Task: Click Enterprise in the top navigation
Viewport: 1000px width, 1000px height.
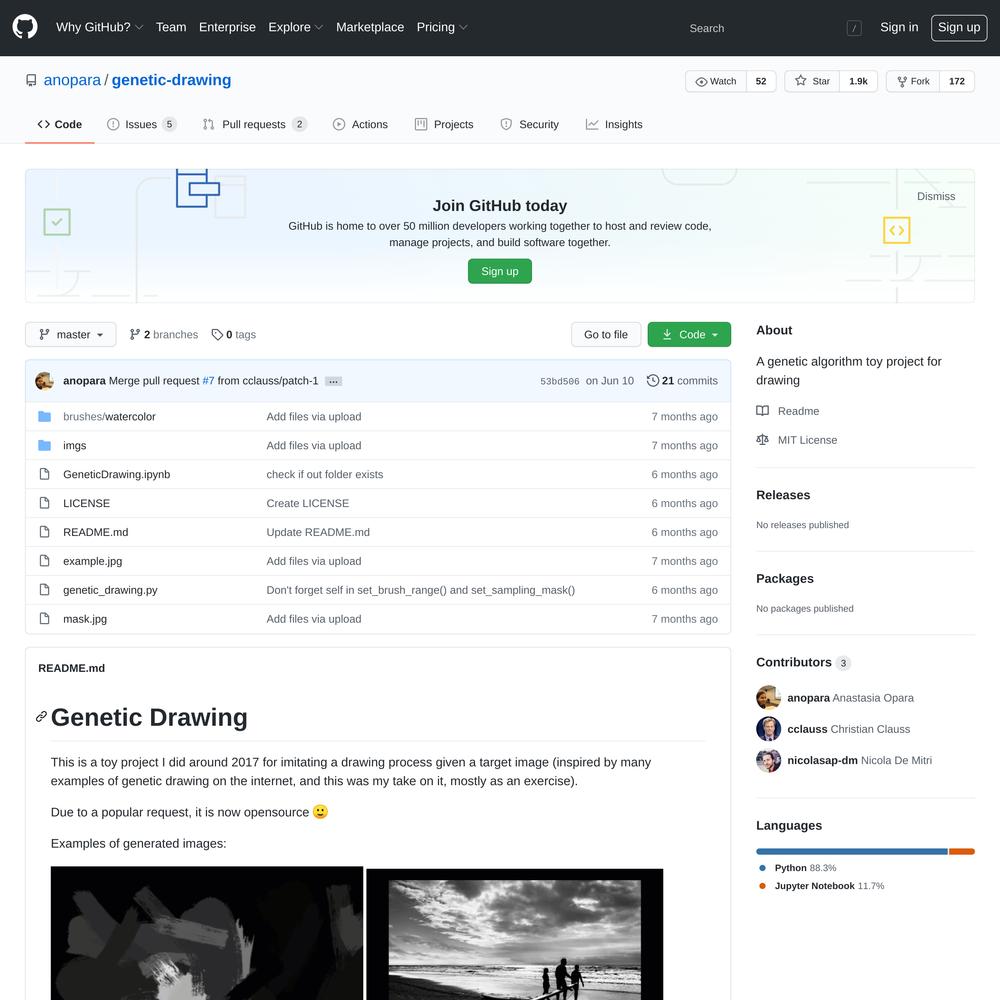Action: point(227,27)
